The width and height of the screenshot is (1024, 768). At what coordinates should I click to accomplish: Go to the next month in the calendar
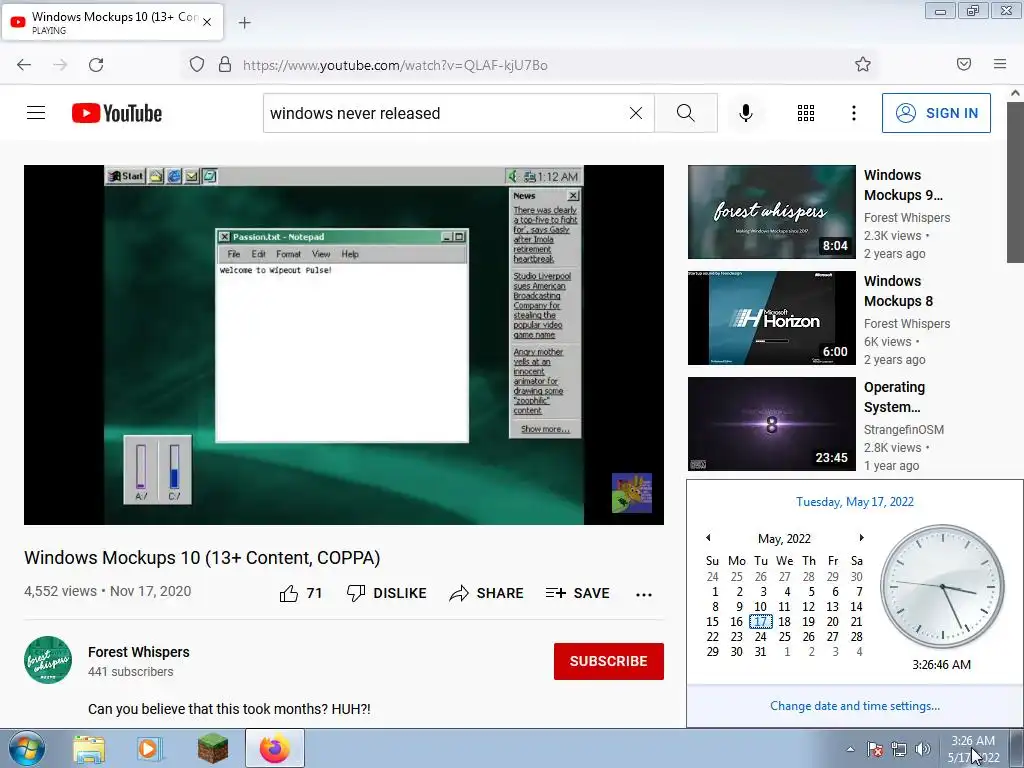coord(861,537)
